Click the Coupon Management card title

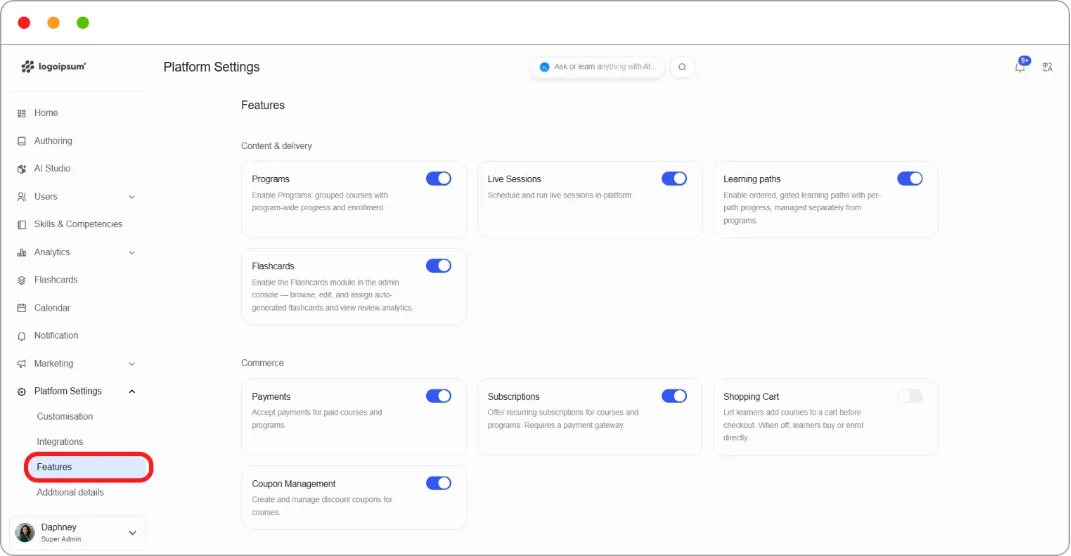click(294, 484)
